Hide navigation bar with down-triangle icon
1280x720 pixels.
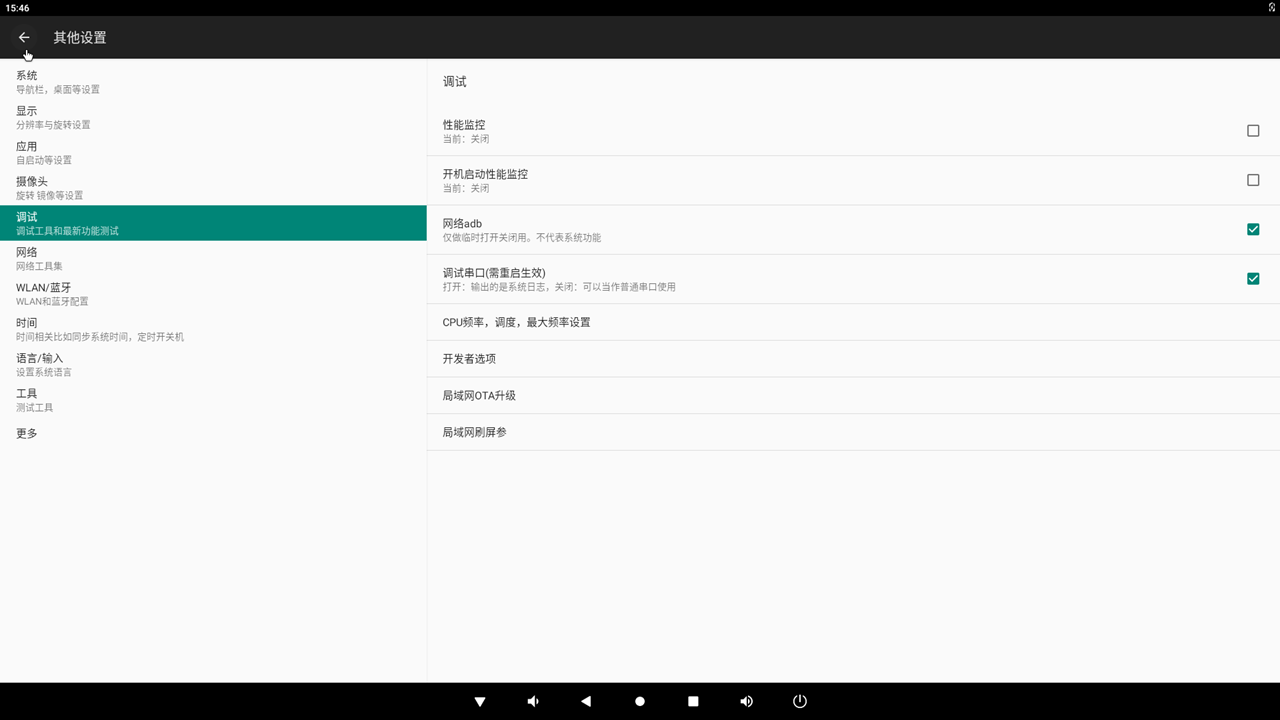pos(480,702)
